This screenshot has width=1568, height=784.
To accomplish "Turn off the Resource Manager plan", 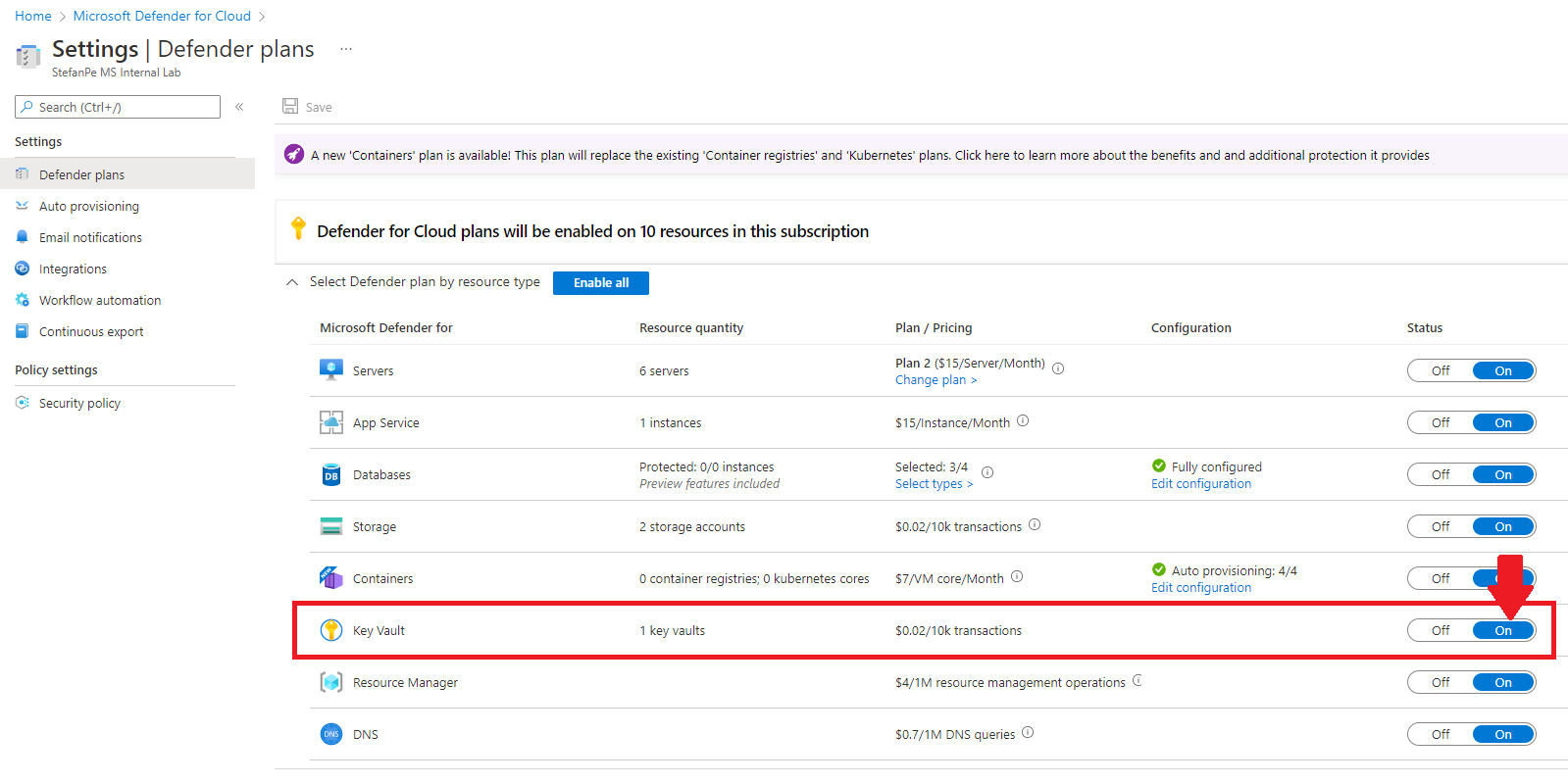I will [x=1441, y=682].
